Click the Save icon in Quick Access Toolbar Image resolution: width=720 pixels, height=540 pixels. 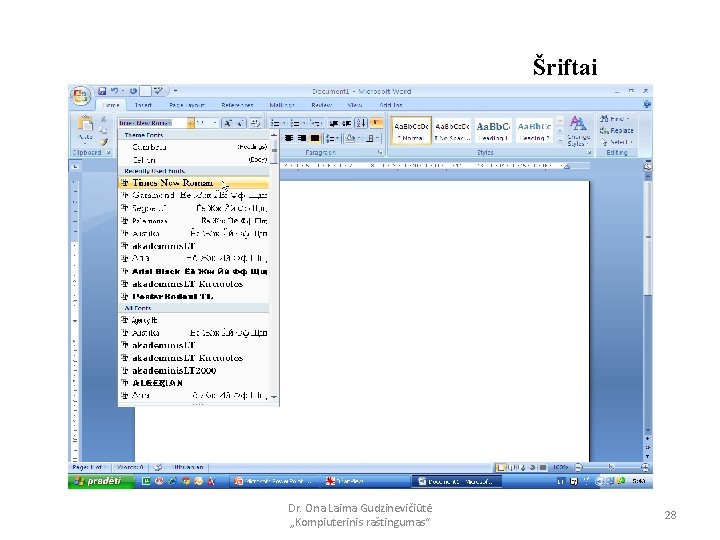click(x=102, y=91)
